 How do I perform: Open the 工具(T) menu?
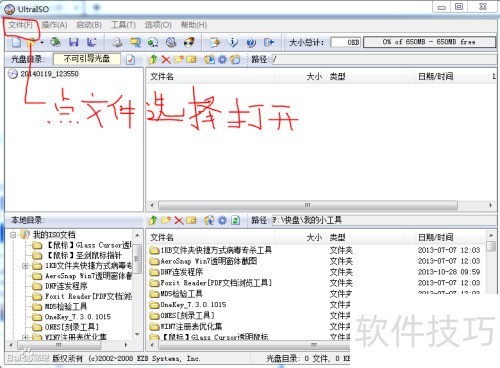123,25
